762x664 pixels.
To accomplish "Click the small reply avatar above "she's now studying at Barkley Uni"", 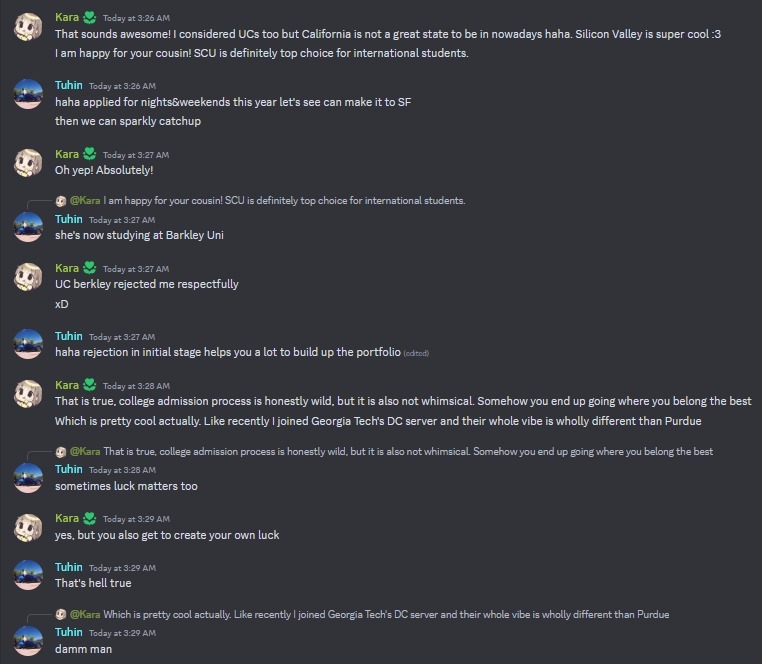I will click(x=61, y=201).
